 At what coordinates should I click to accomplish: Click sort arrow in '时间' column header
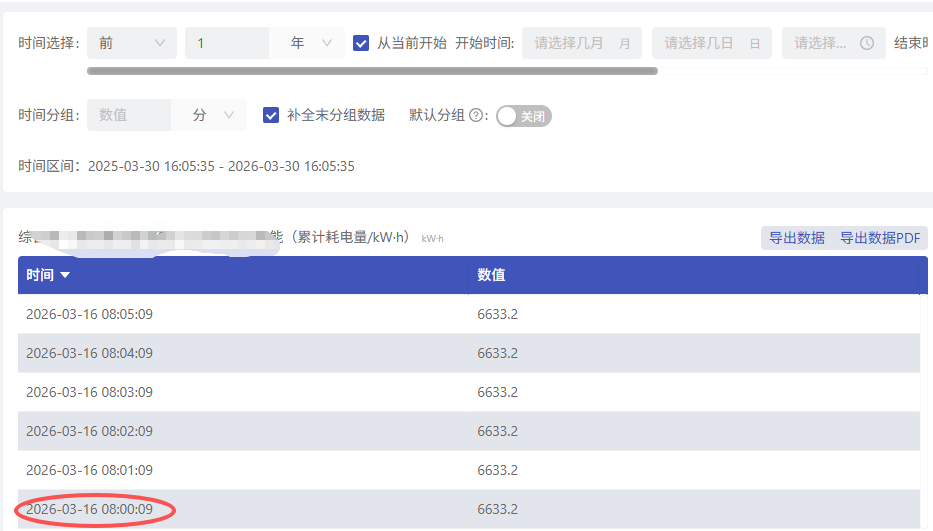[x=65, y=275]
